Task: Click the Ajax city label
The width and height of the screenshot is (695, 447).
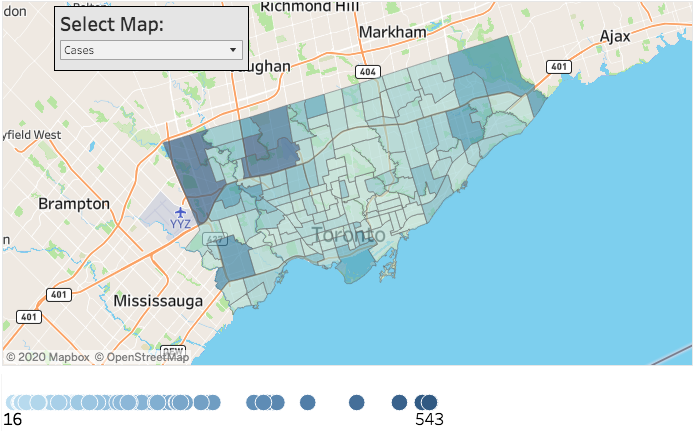Action: pos(615,36)
